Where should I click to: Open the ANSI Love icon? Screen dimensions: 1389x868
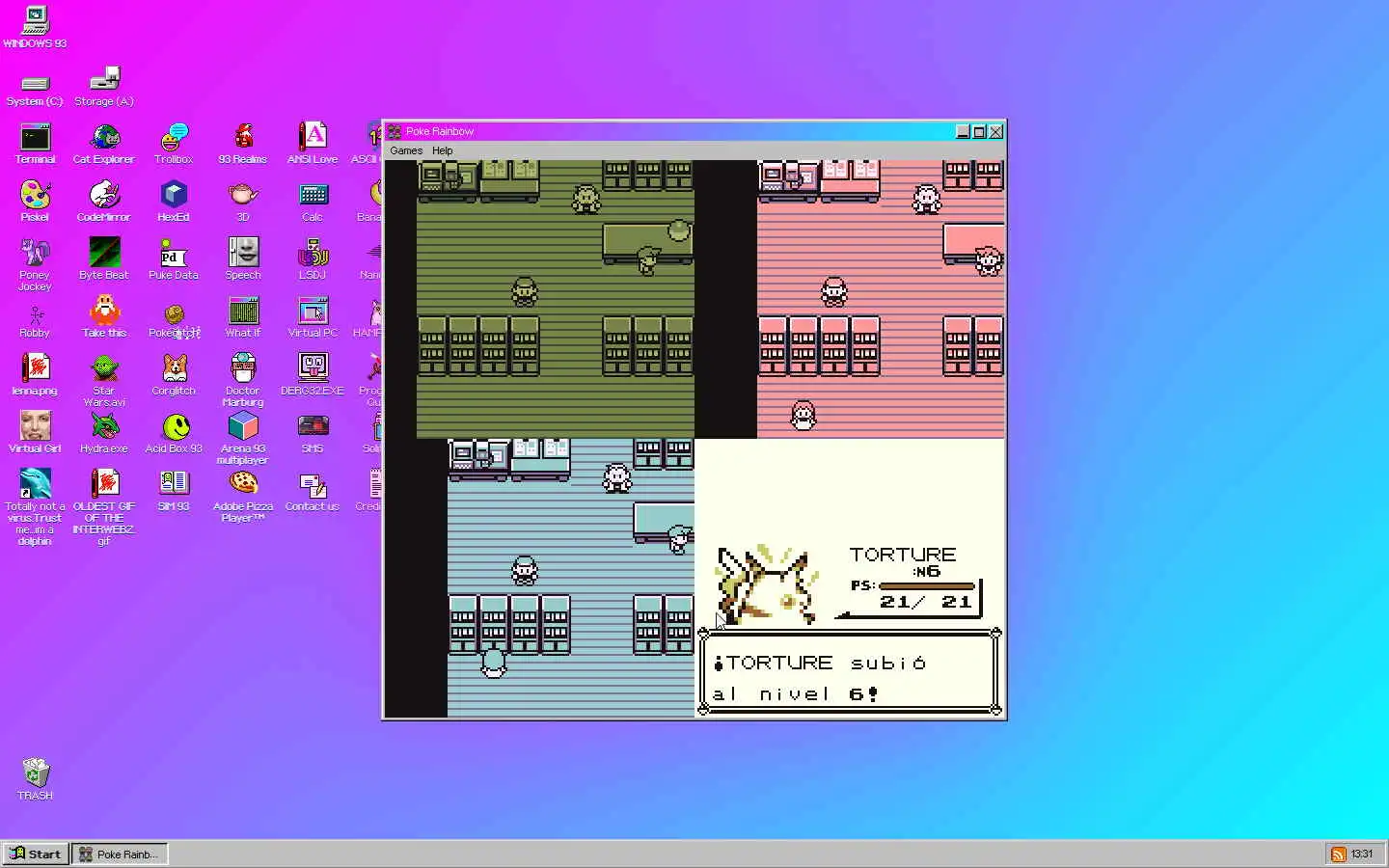[313, 144]
